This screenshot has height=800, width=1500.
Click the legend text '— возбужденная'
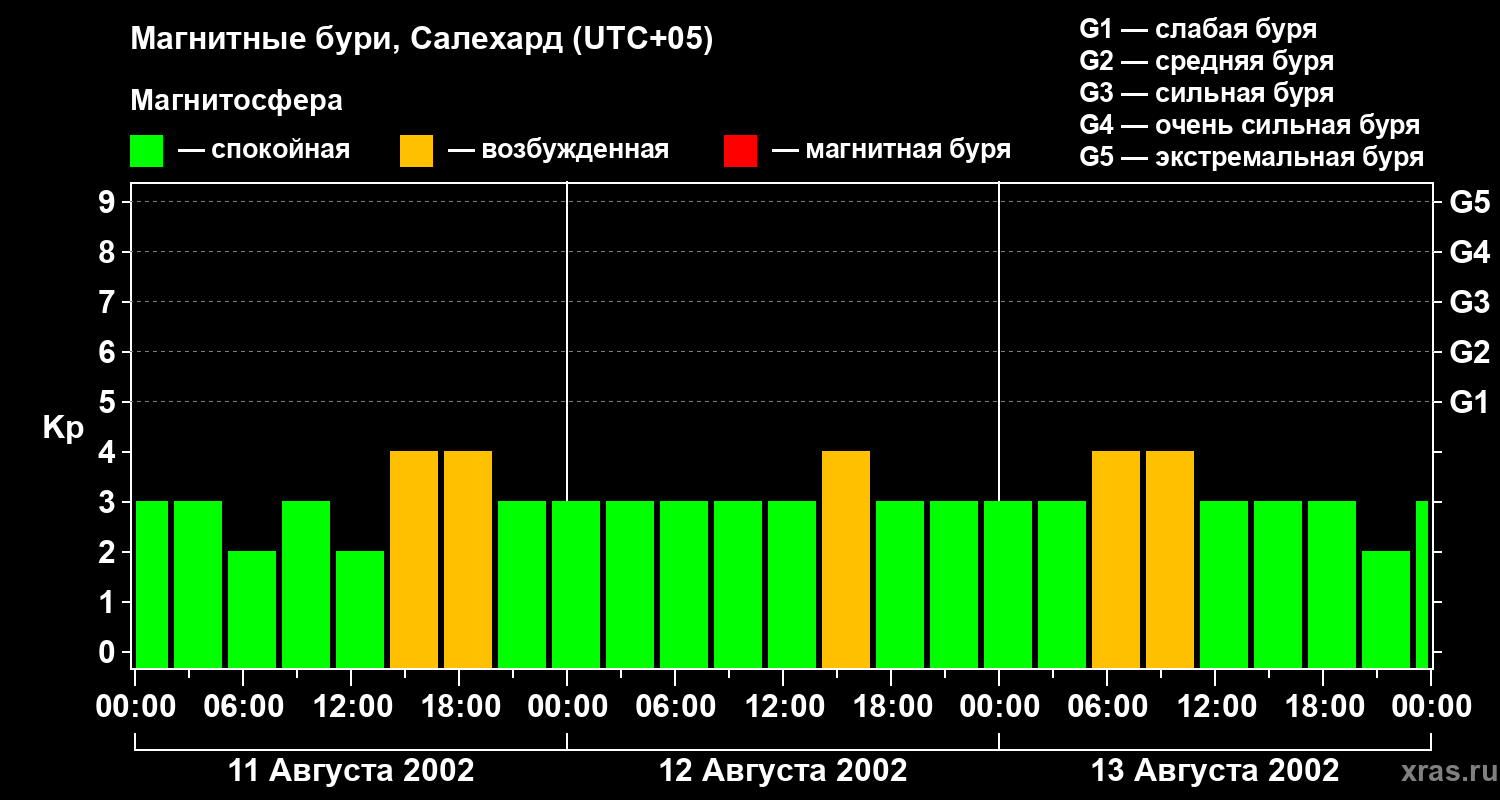pyautogui.click(x=558, y=151)
